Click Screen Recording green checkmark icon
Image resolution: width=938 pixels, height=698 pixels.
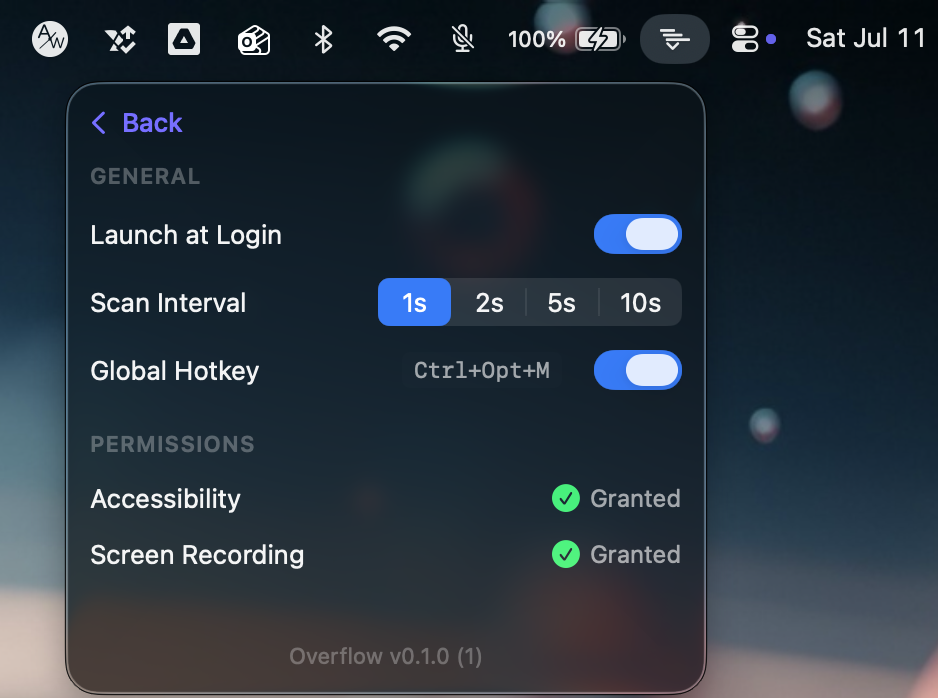pos(566,554)
